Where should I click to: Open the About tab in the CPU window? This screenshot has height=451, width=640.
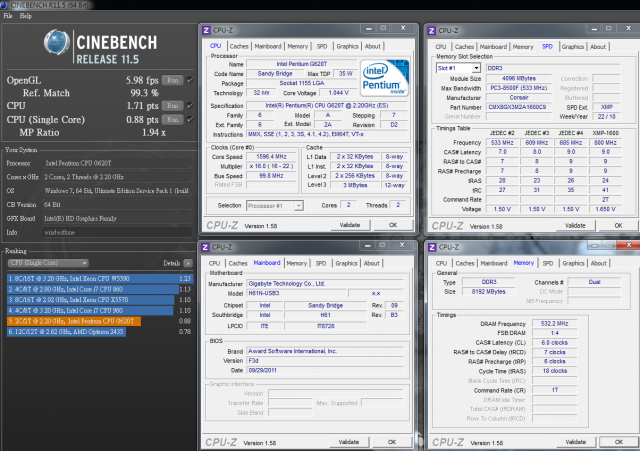click(372, 46)
